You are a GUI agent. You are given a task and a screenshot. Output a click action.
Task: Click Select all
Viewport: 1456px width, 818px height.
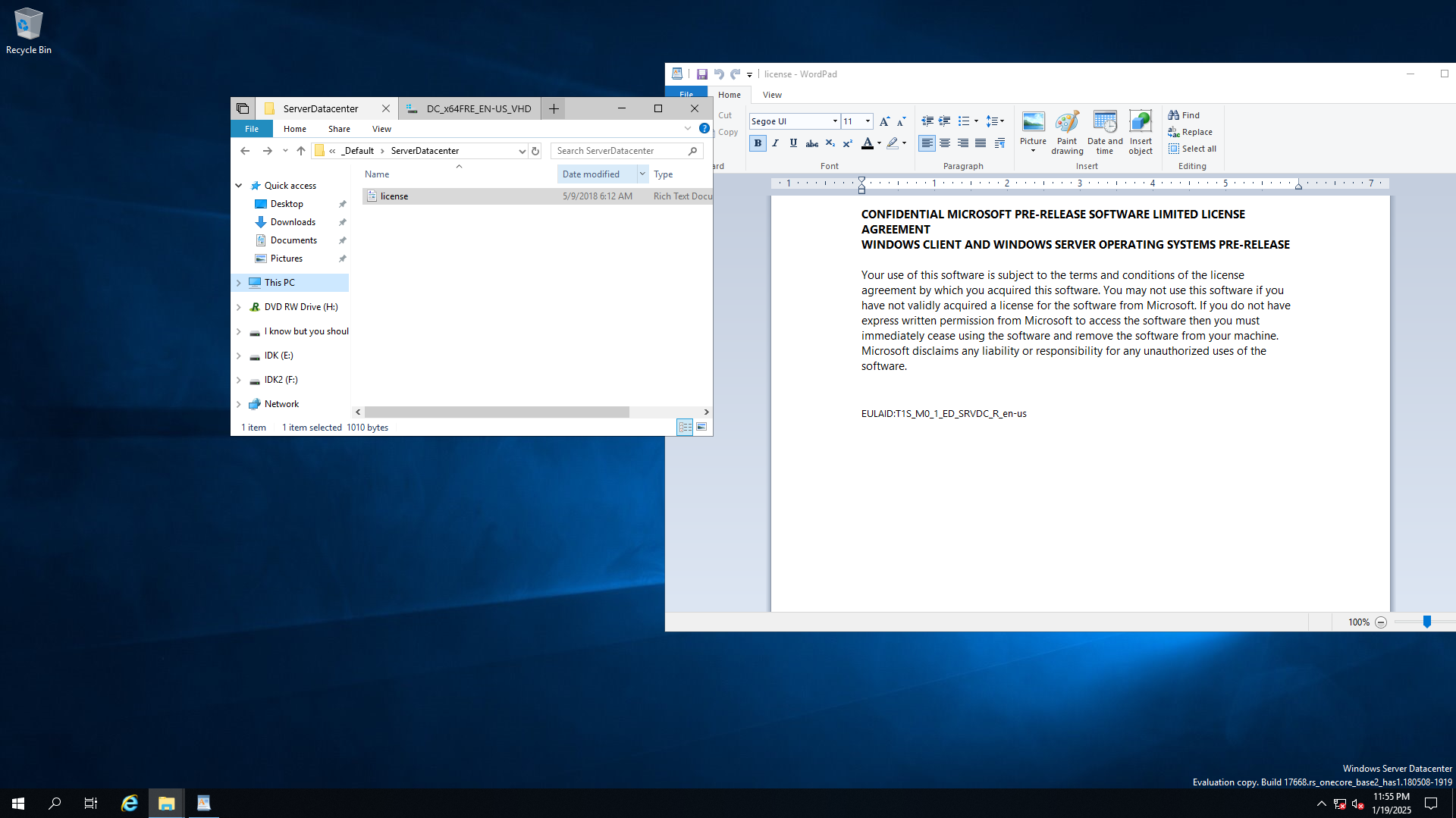1192,149
